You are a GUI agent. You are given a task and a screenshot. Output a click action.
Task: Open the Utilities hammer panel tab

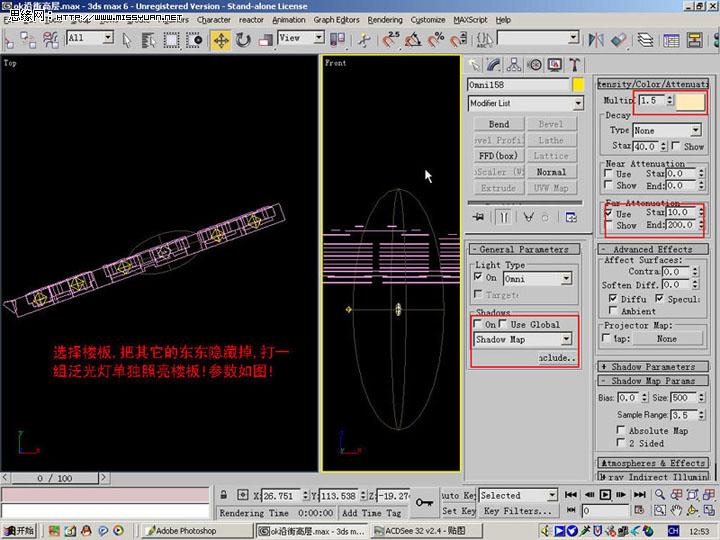(x=574, y=65)
